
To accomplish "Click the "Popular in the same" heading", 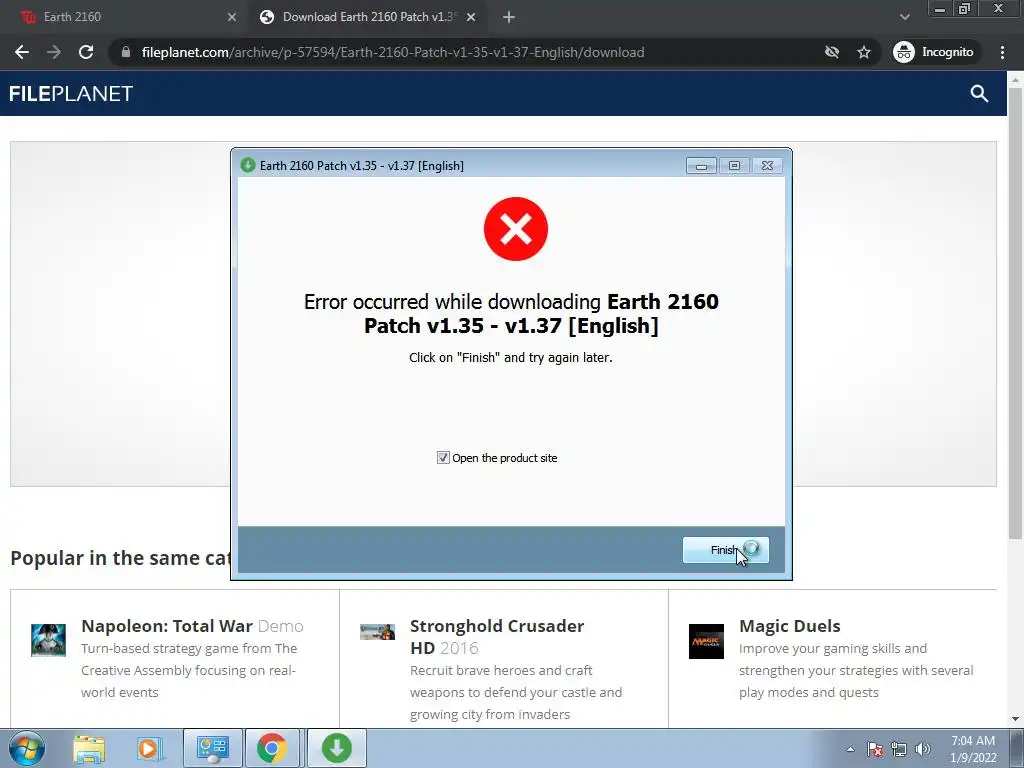I will coord(121,558).
